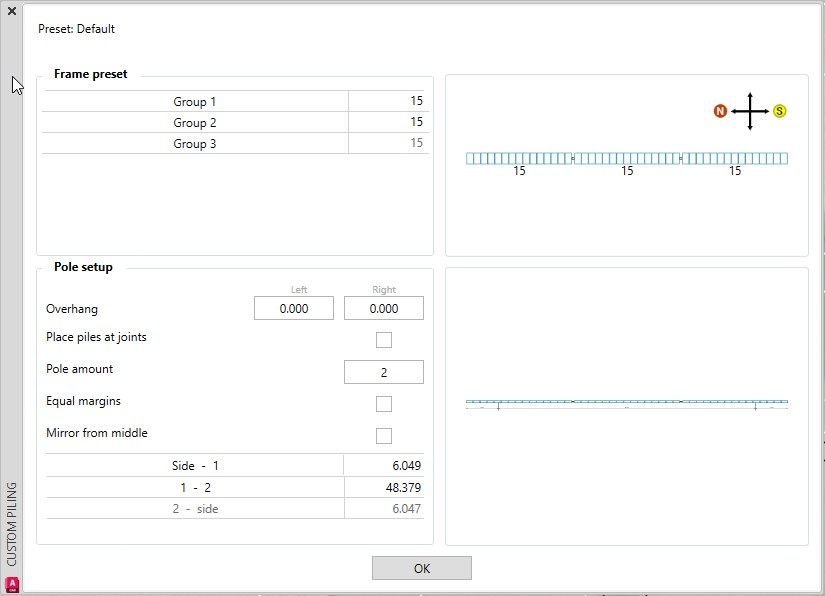Click the Left overhang input field
The height and width of the screenshot is (596, 825).
pos(294,309)
